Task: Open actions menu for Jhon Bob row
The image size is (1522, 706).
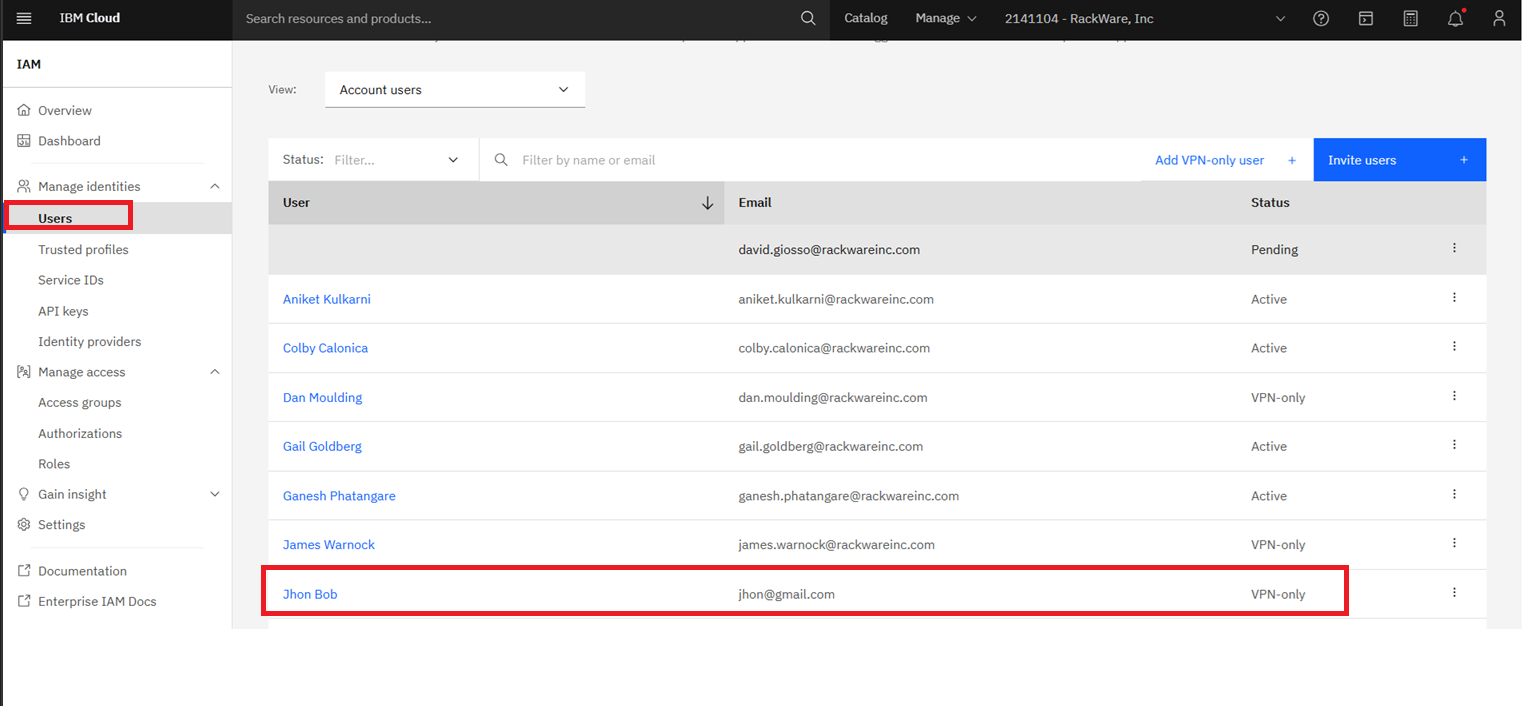Action: click(1454, 592)
